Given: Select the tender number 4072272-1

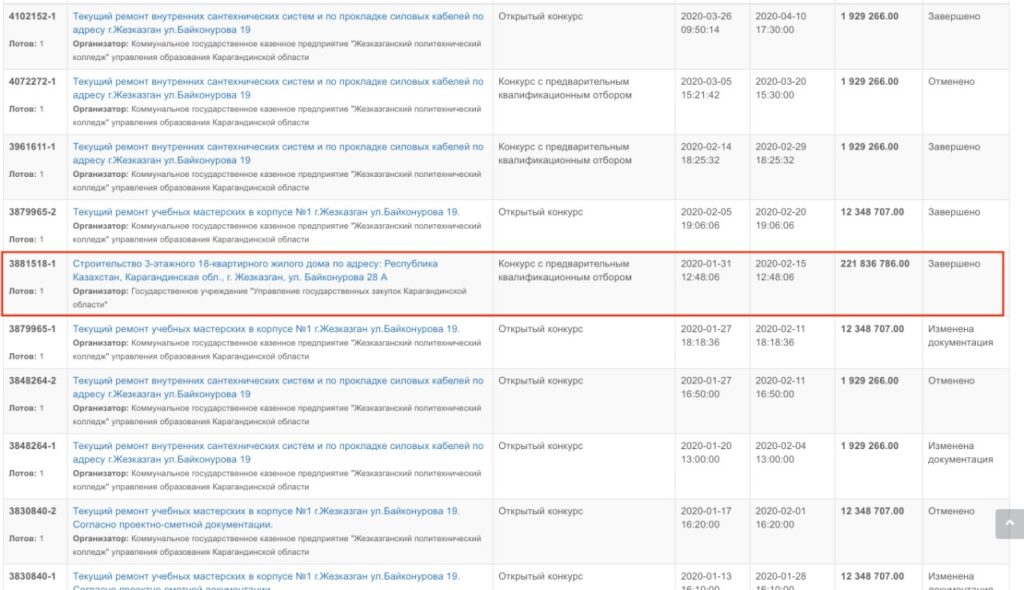Looking at the screenshot, I should [x=33, y=82].
